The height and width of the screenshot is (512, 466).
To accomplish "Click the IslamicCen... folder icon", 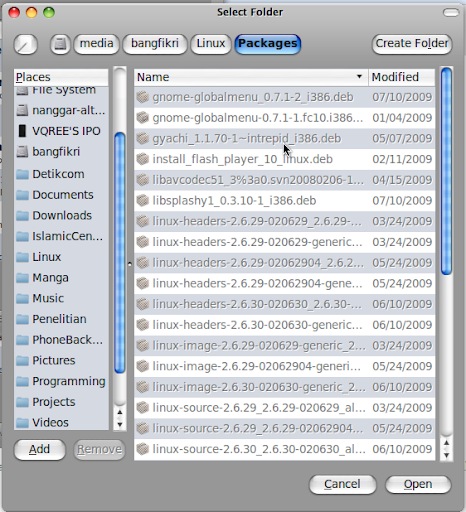I will [22, 236].
